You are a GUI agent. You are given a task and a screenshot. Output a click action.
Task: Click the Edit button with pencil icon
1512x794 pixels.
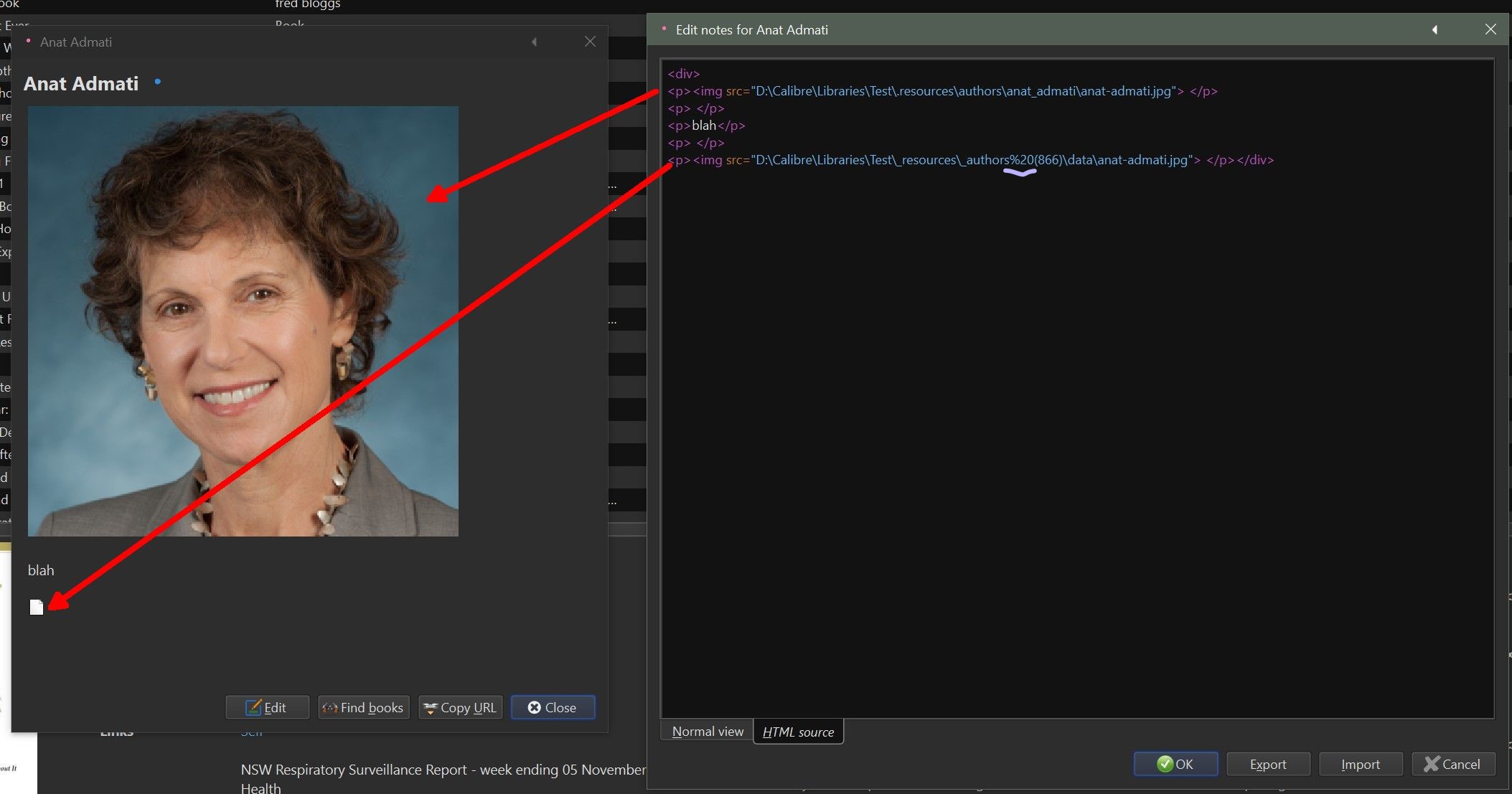267,707
